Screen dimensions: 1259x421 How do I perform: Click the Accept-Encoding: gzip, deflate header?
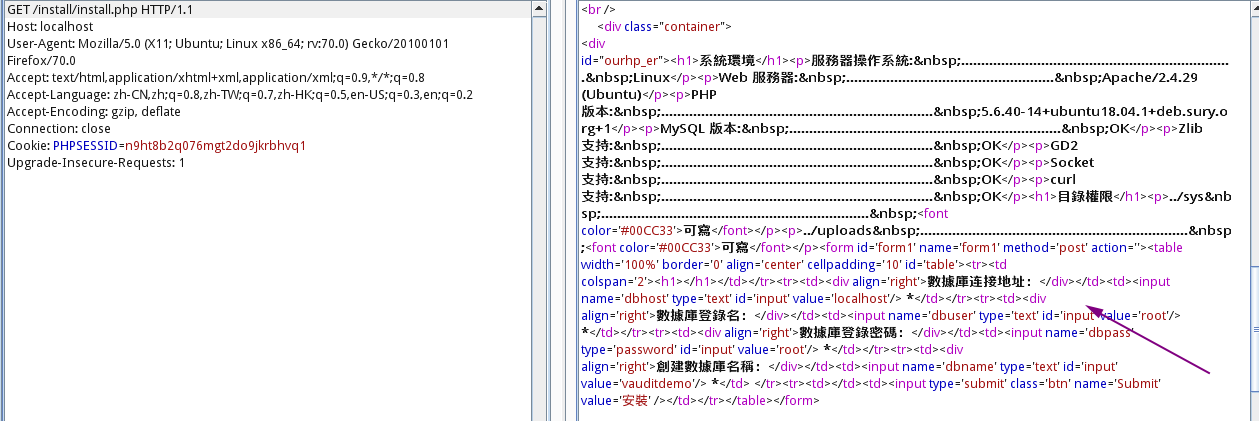pos(94,112)
